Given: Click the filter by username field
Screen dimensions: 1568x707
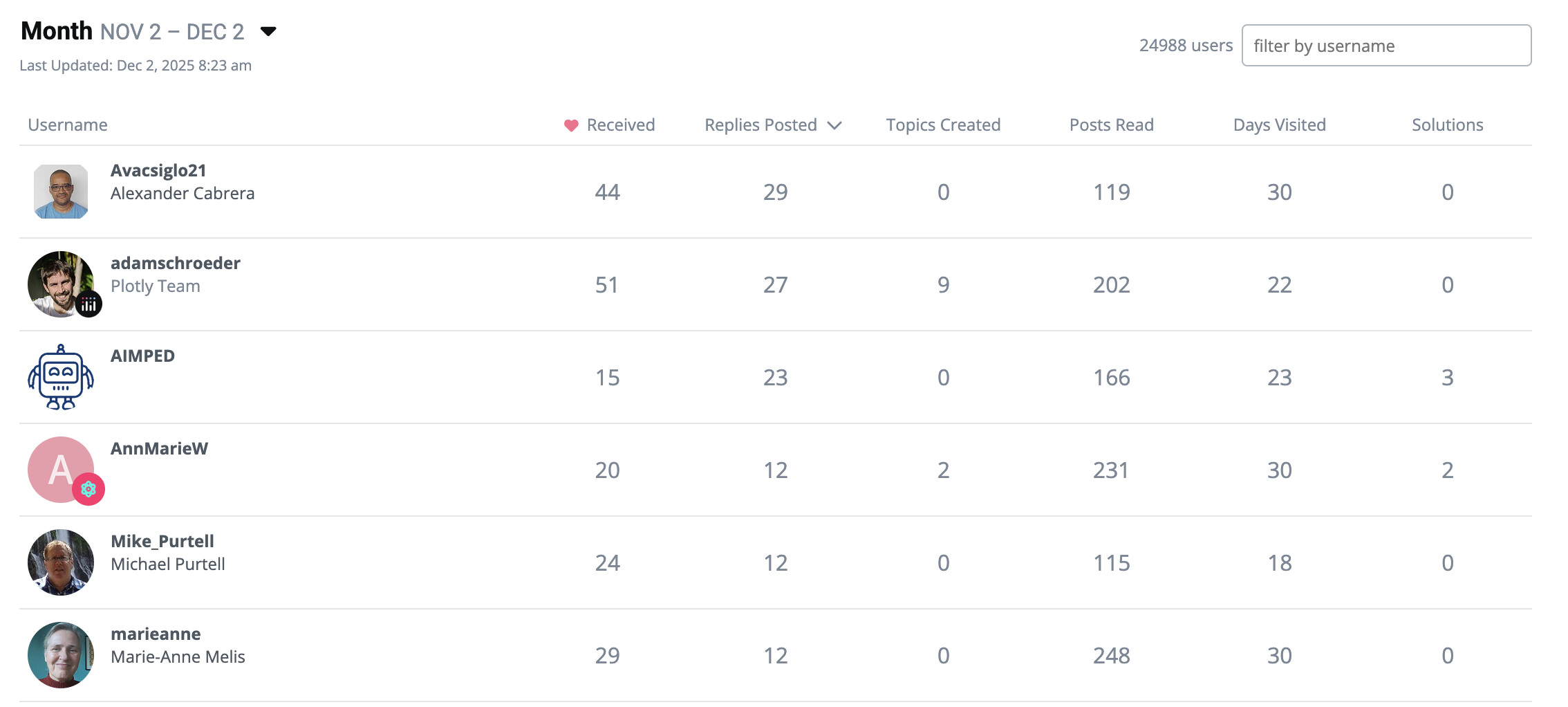Looking at the screenshot, I should tap(1385, 46).
